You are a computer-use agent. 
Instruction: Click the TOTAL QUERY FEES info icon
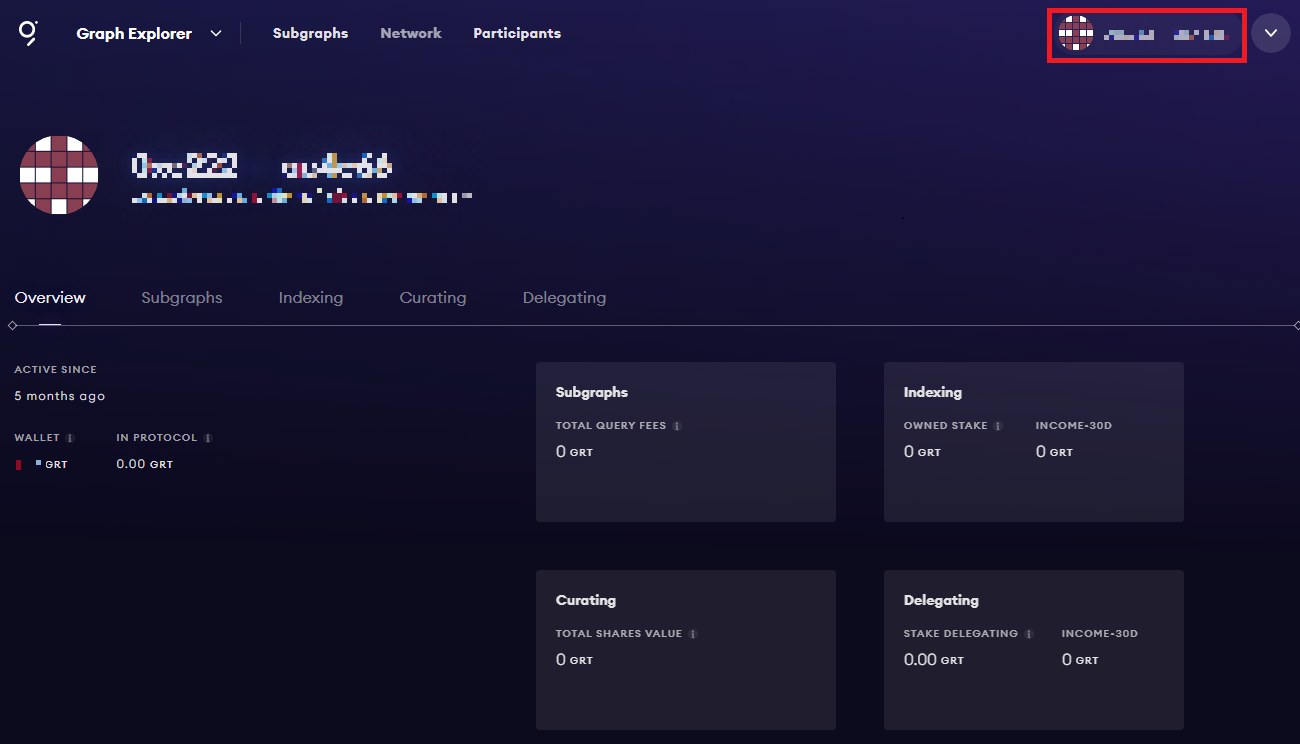coord(678,425)
